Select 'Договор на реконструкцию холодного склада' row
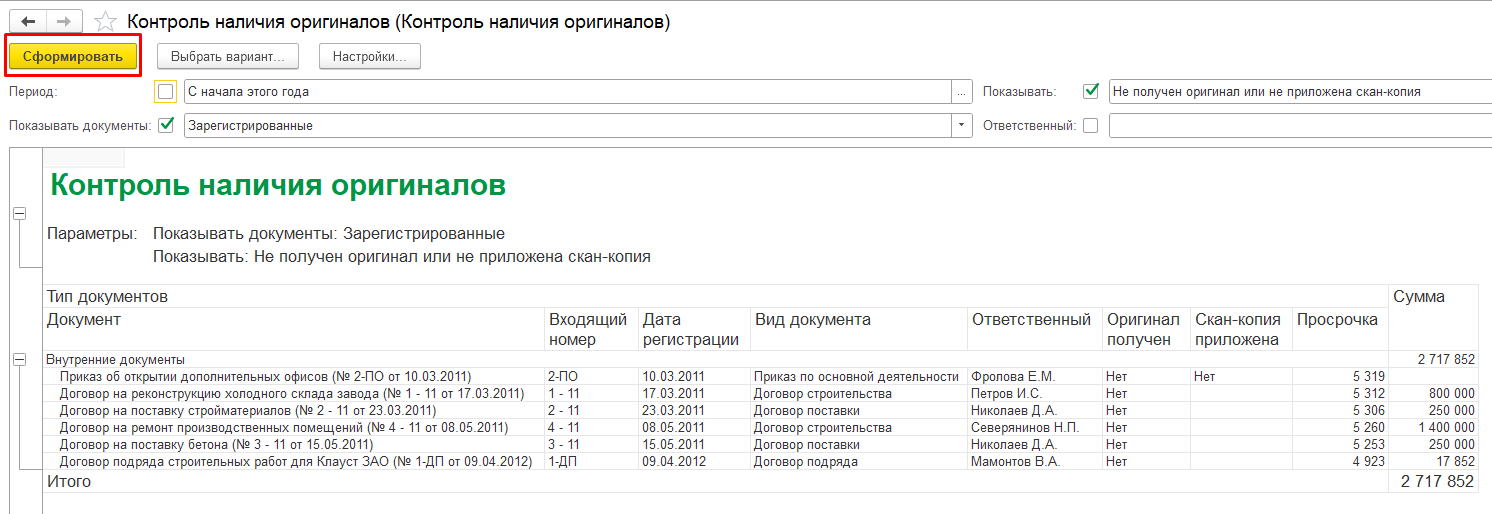The width and height of the screenshot is (1492, 514). coord(761,393)
